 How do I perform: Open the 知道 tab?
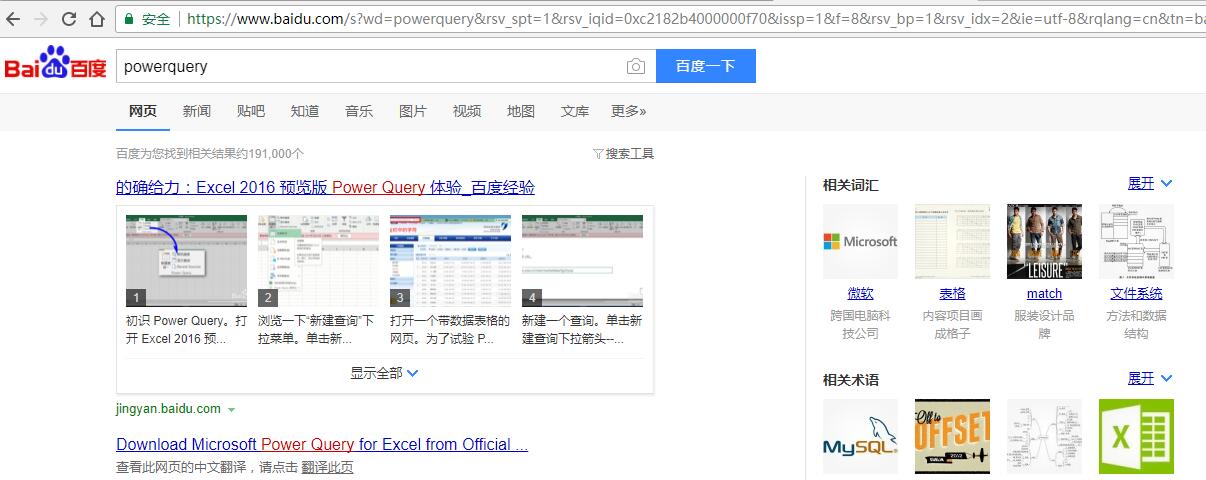coord(305,111)
